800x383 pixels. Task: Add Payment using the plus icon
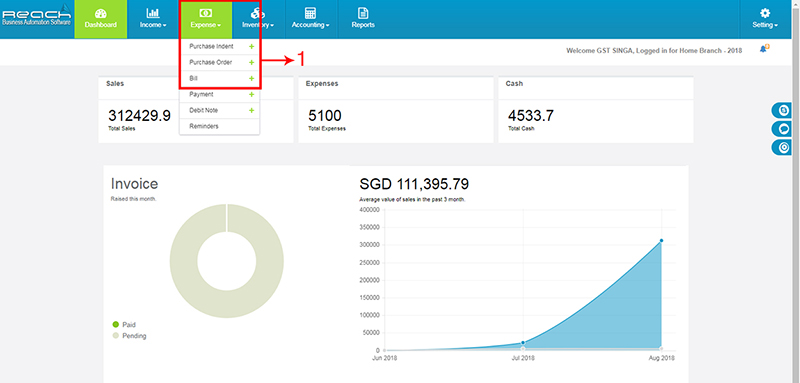point(251,94)
